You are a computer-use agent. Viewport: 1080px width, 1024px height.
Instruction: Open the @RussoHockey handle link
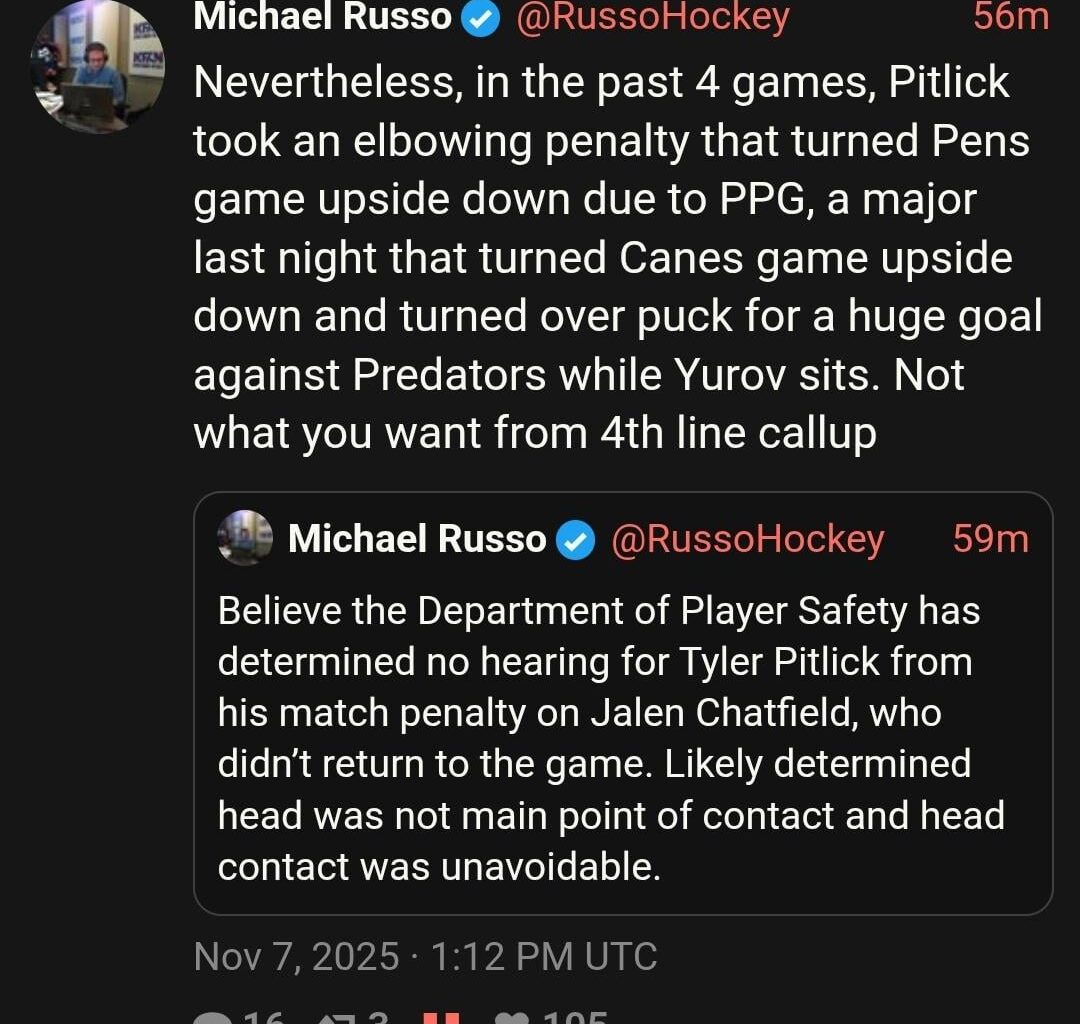pyautogui.click(x=650, y=16)
